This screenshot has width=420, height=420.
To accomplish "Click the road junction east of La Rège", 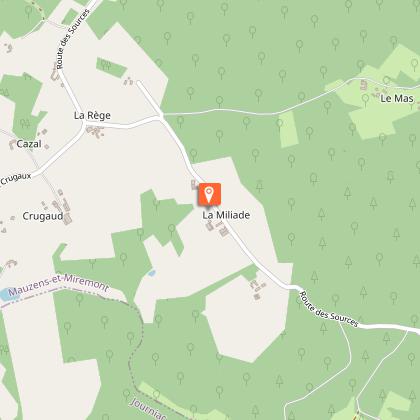I will click(x=161, y=117).
